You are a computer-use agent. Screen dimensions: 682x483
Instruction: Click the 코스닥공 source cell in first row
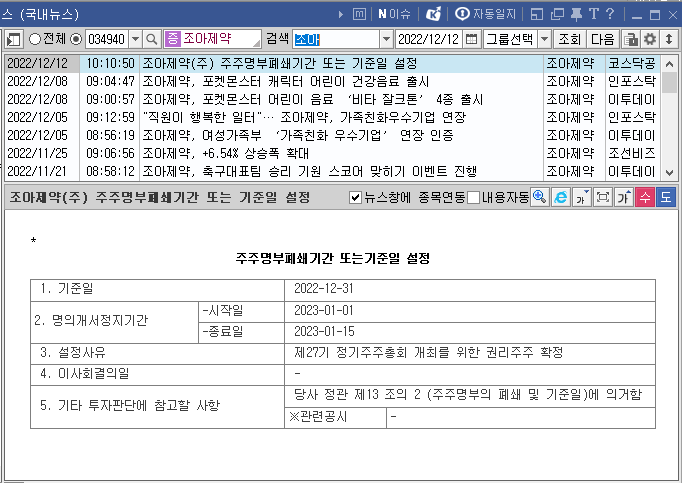click(632, 64)
